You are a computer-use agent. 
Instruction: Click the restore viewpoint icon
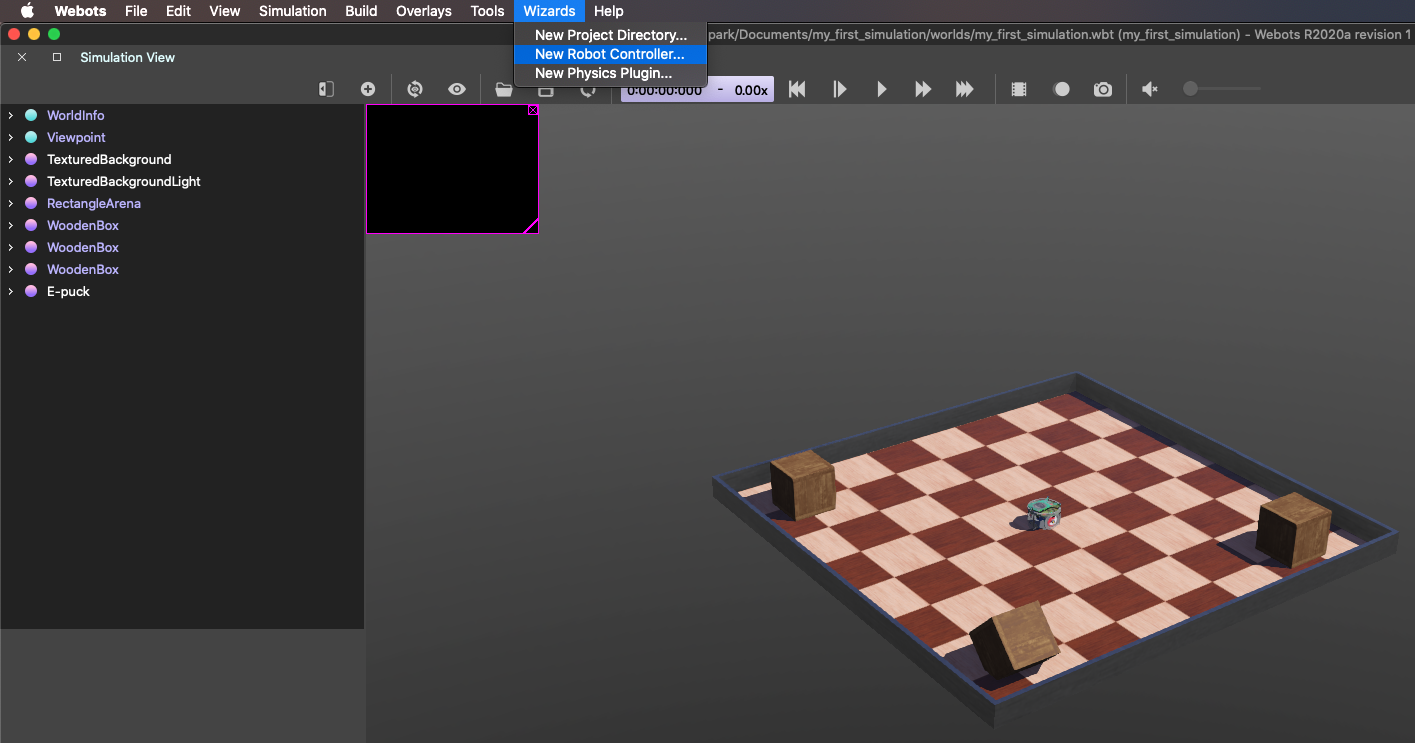pos(415,89)
